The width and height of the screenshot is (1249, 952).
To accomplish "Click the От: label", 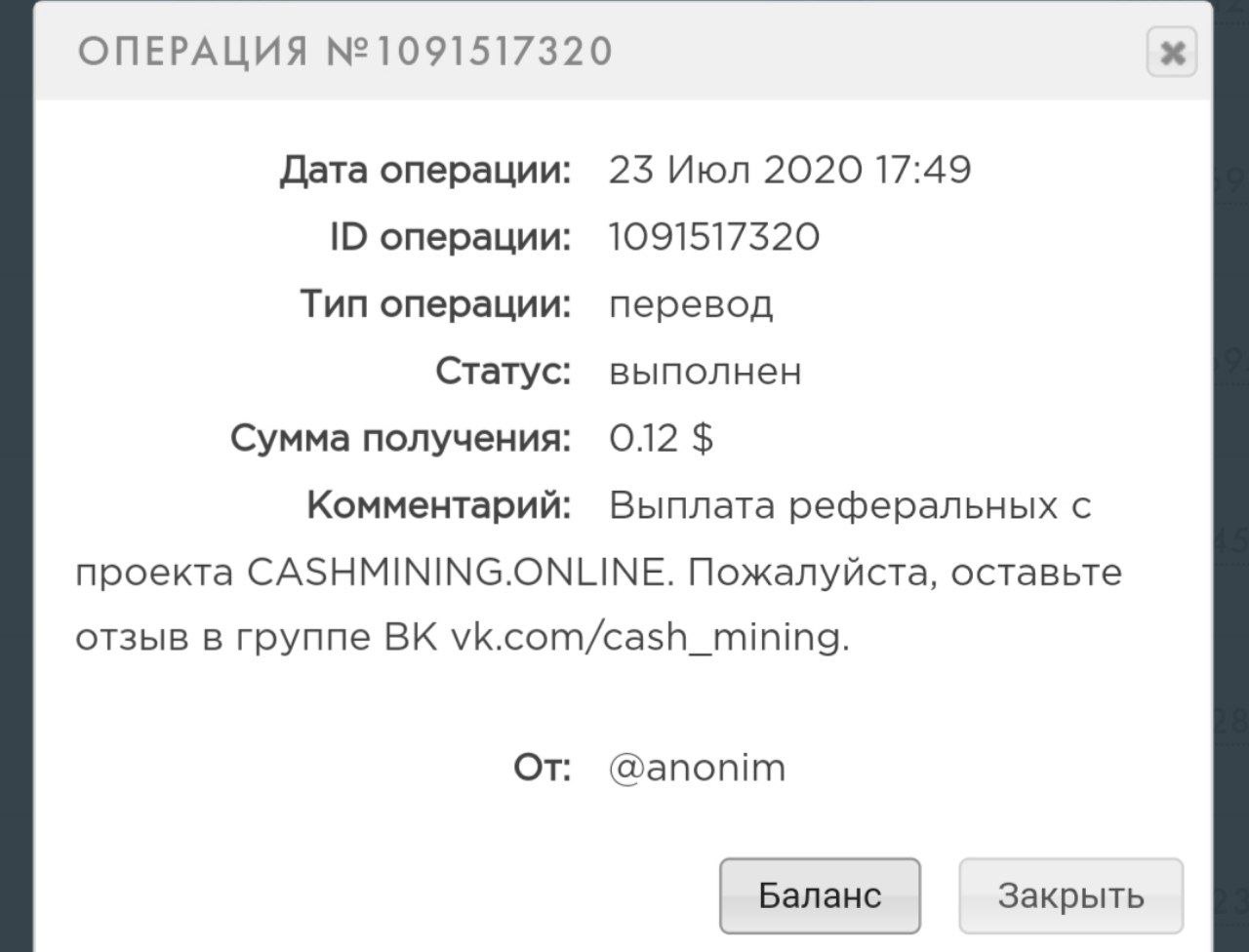I will pos(542,768).
